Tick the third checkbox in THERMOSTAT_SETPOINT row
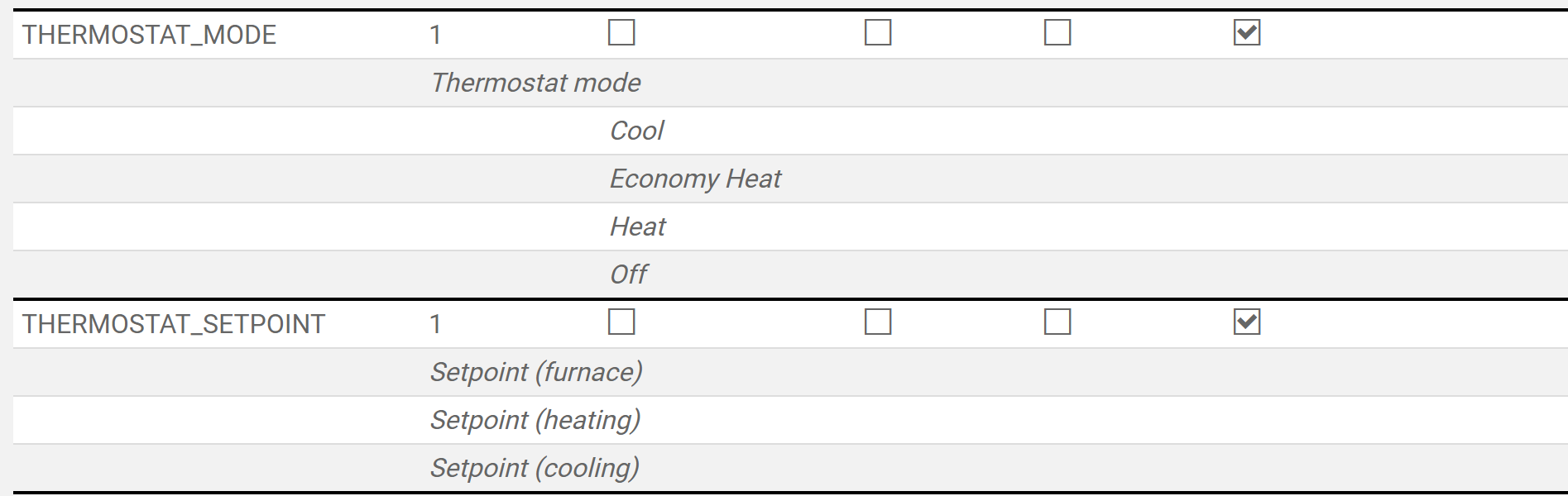This screenshot has height=496, width=1568. click(x=1057, y=322)
